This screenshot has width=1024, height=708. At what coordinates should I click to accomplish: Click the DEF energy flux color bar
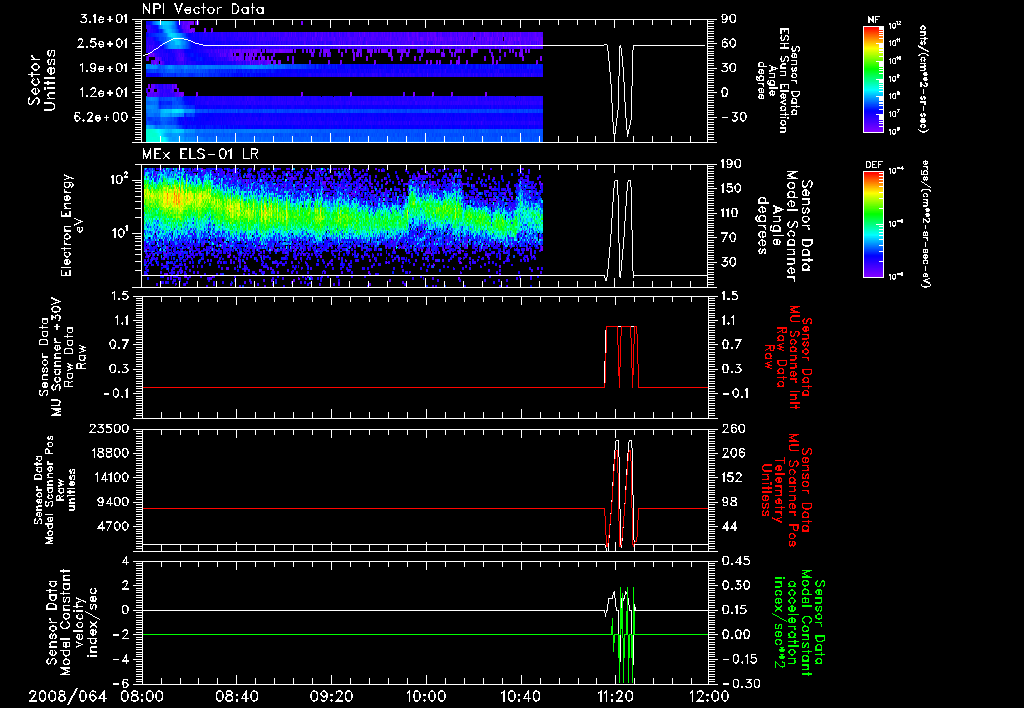pyautogui.click(x=874, y=224)
